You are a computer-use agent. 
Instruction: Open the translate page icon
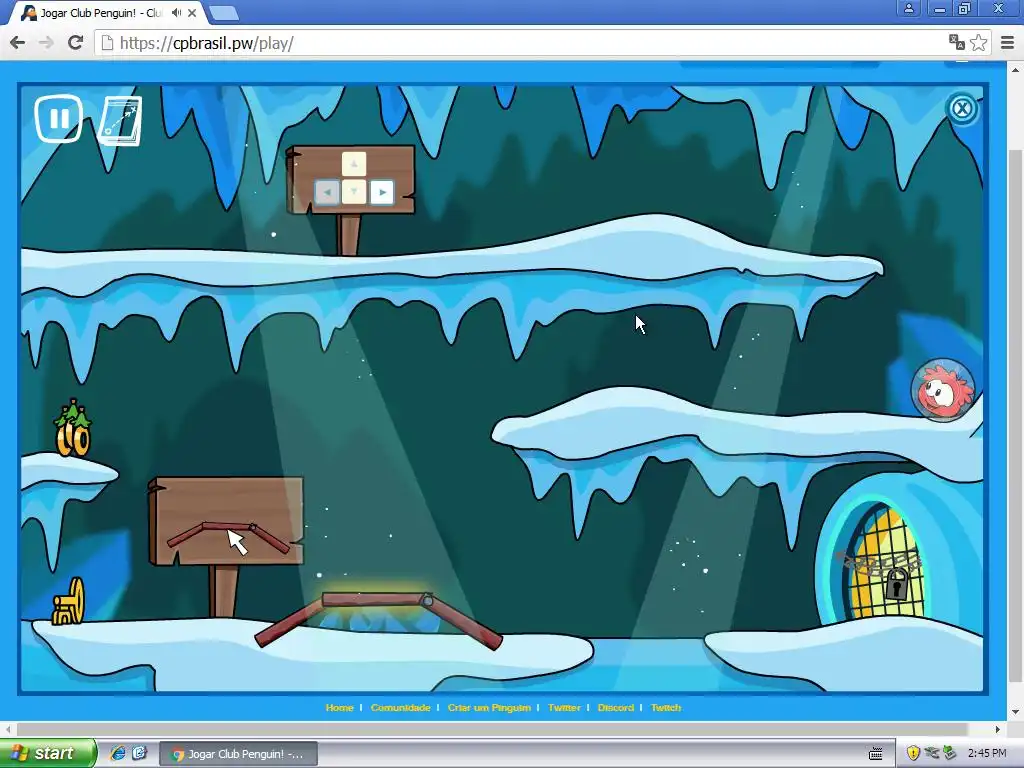[x=957, y=42]
